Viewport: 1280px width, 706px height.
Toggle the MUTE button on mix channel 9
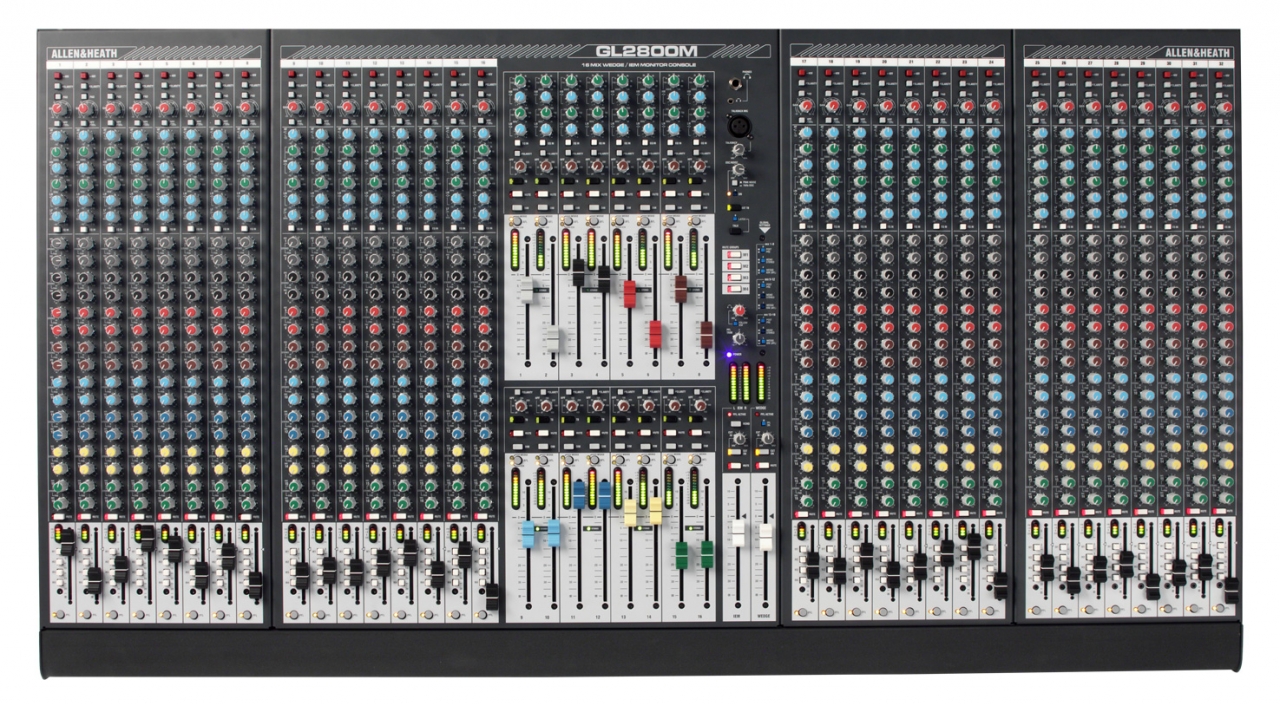pos(517,432)
